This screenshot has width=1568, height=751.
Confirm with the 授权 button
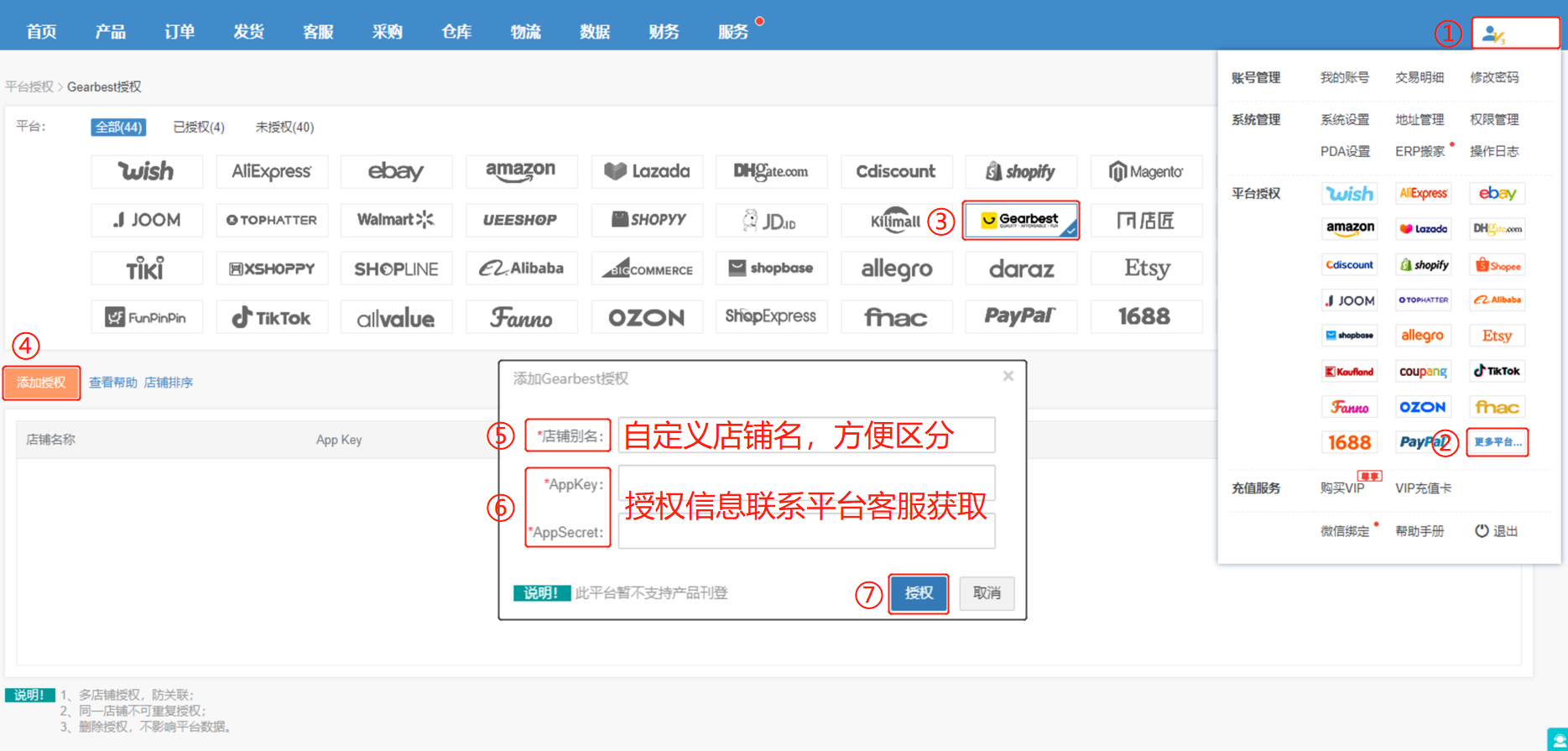coord(919,593)
